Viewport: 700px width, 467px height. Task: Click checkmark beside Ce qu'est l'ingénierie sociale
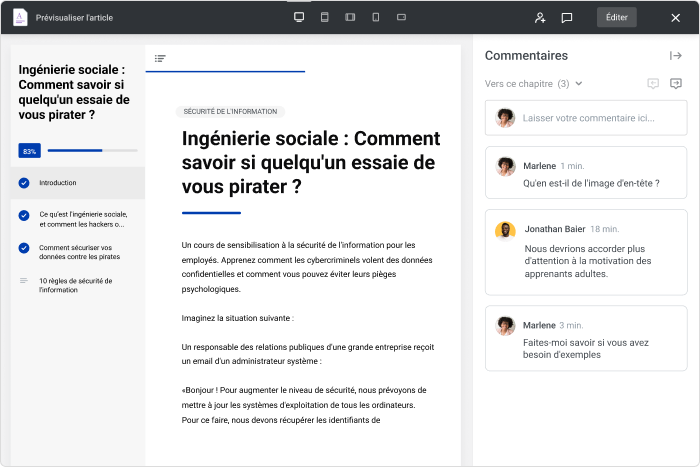point(24,216)
